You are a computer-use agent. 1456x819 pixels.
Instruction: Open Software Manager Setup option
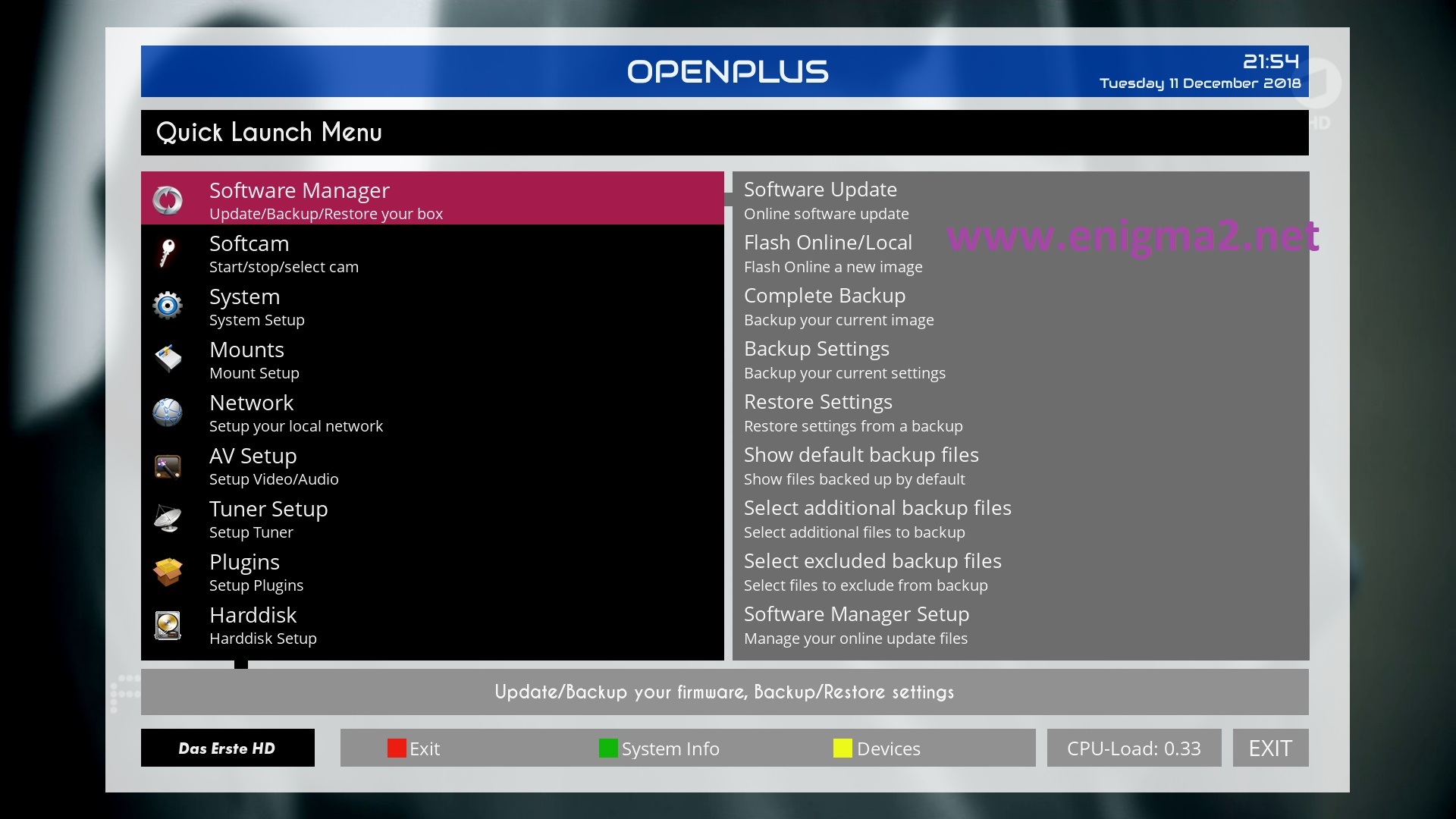point(1021,624)
